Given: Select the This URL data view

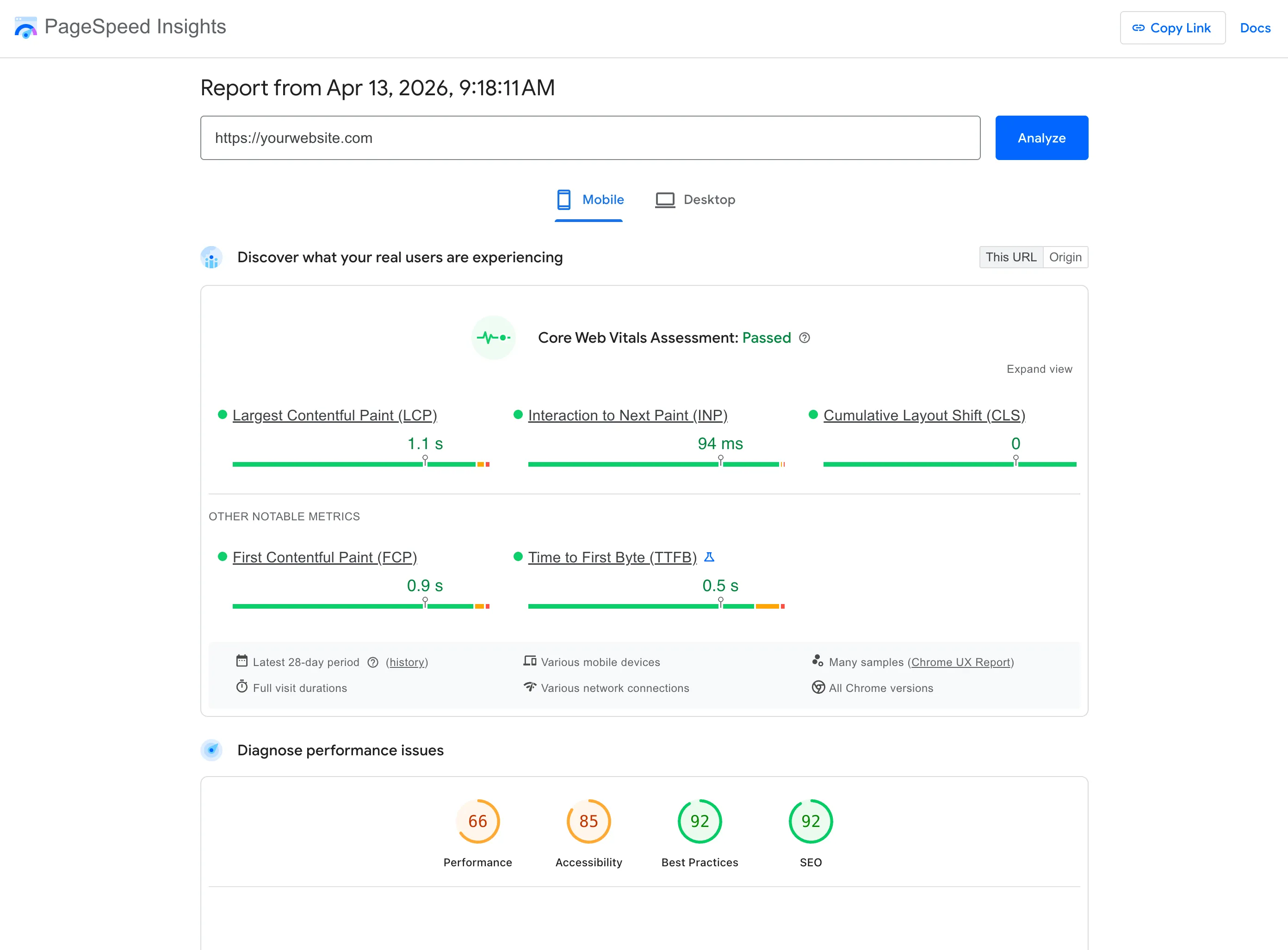Looking at the screenshot, I should 1011,257.
